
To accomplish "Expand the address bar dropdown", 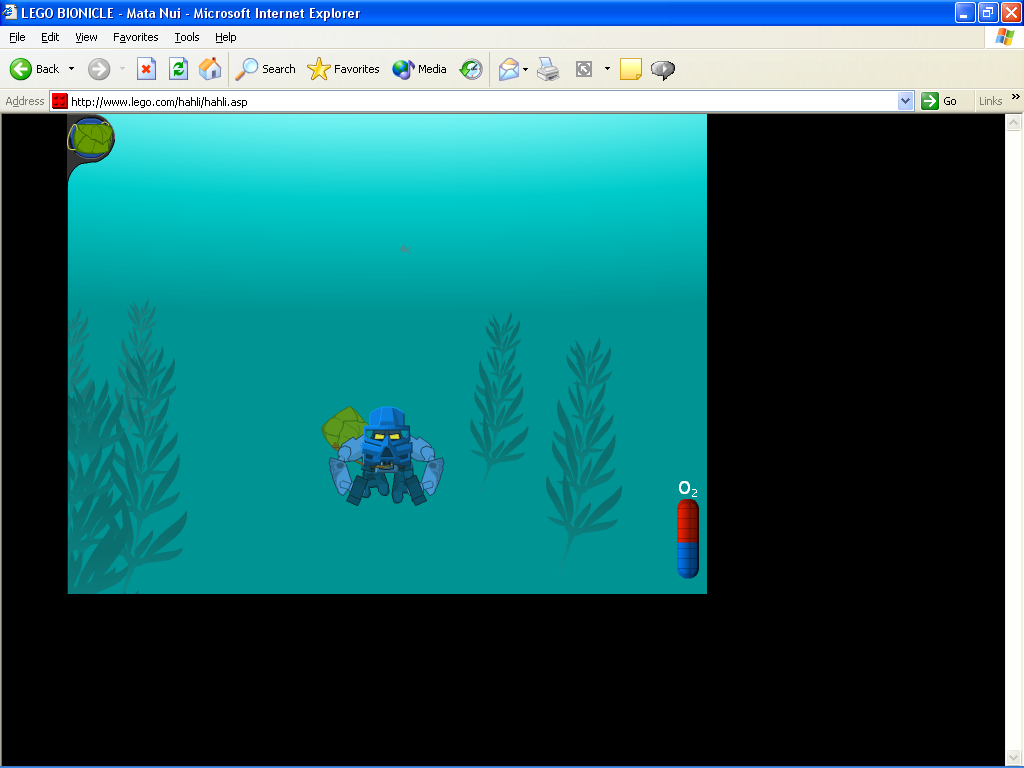I will pyautogui.click(x=905, y=101).
